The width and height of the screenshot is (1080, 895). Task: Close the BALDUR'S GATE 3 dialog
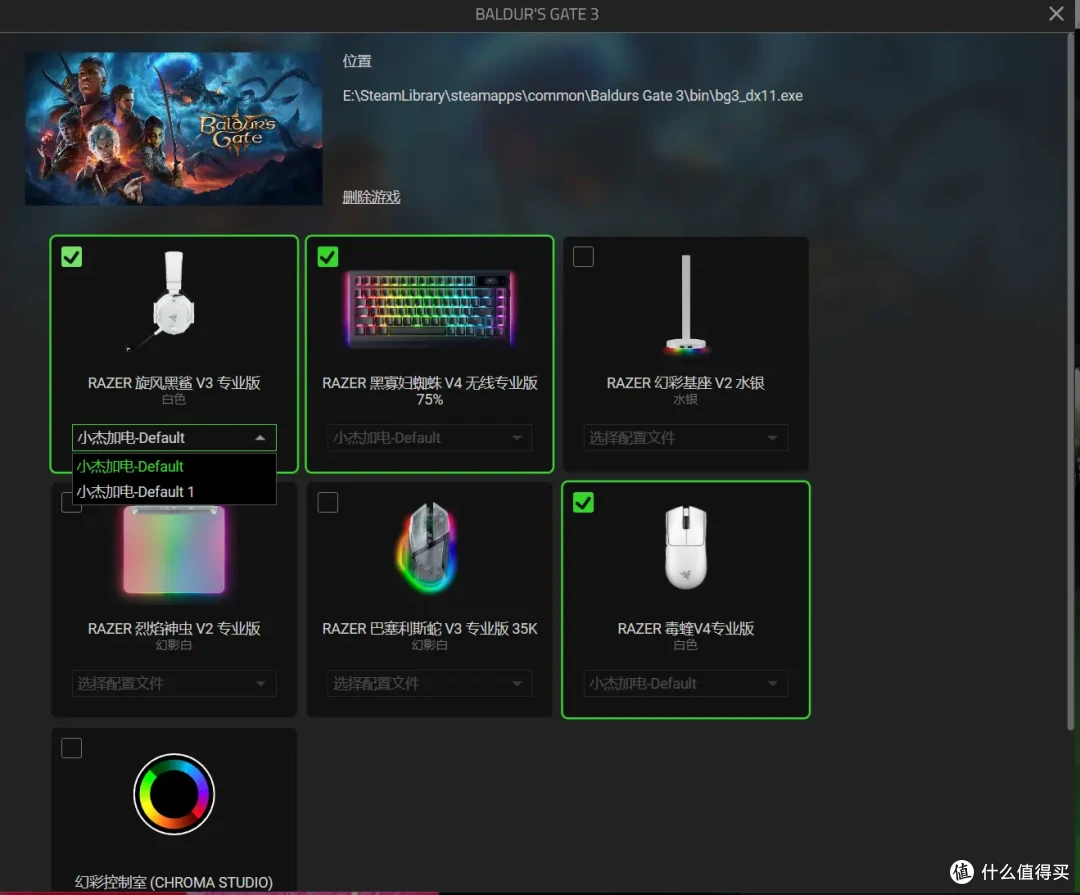pos(1056,14)
